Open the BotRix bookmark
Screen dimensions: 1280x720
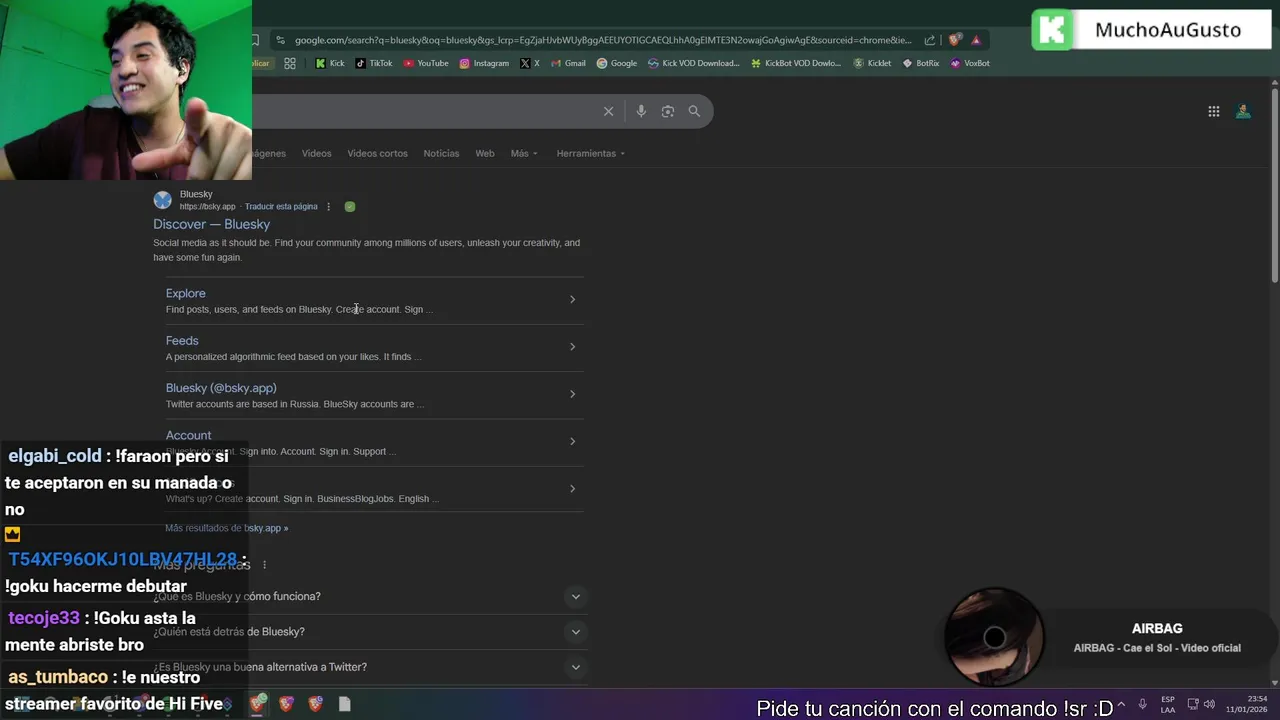pos(921,63)
